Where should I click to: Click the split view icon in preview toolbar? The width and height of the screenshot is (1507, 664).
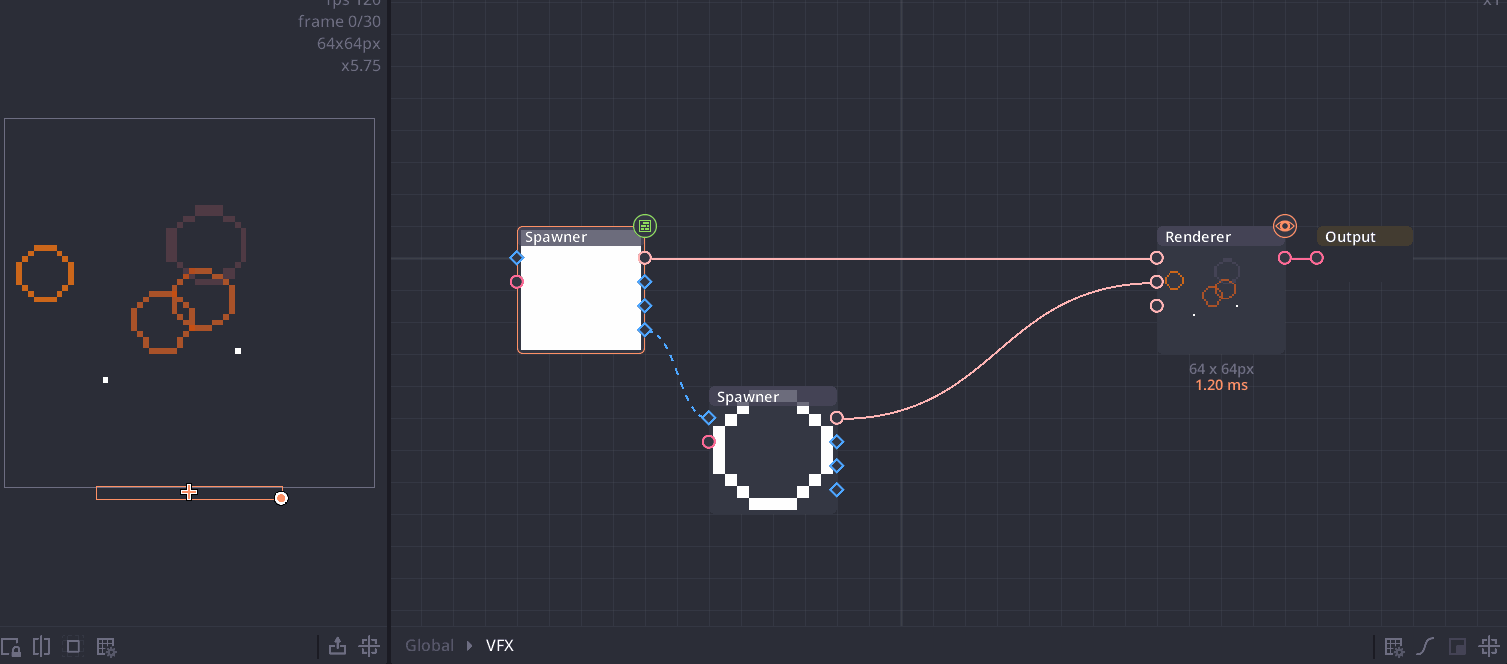coord(41,646)
